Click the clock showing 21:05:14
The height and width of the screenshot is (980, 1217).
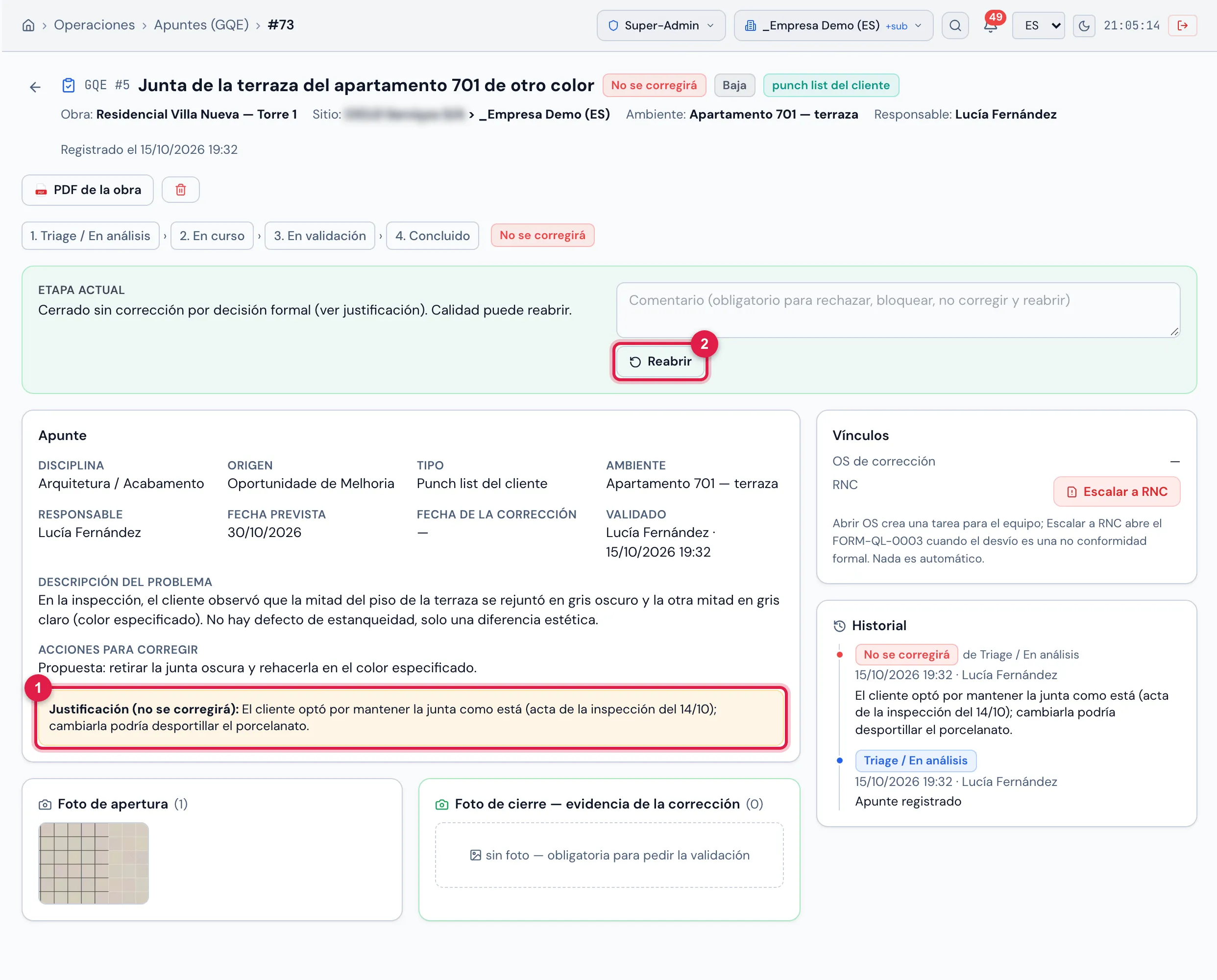click(x=1132, y=25)
